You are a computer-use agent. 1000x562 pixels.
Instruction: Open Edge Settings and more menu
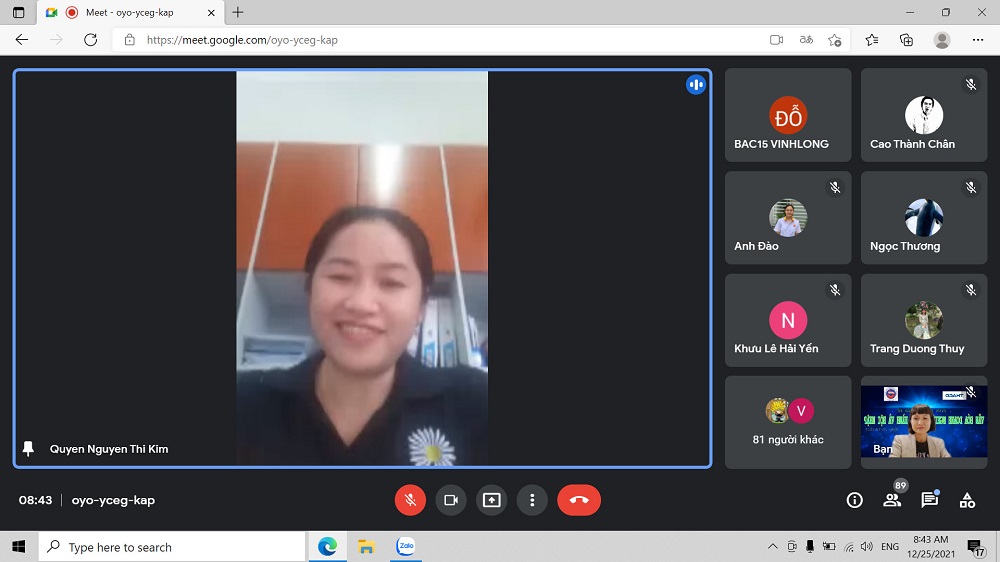[978, 40]
